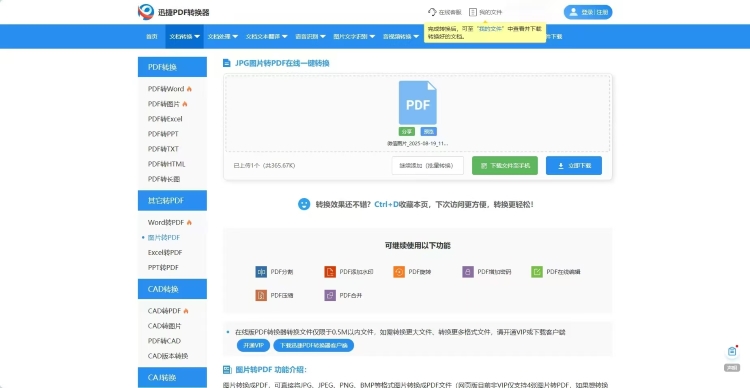
Task: Open PDF转长图 in sidebar
Action: (164, 179)
